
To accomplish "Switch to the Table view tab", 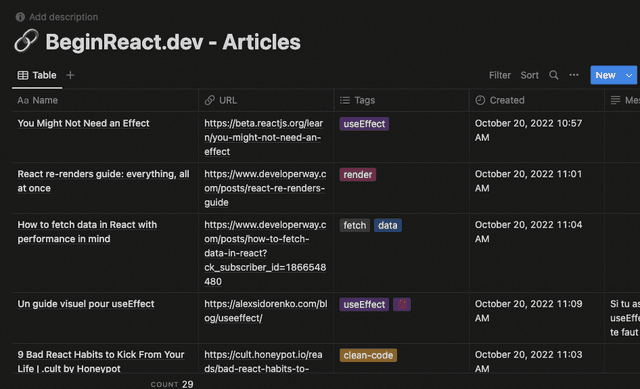I will [x=37, y=75].
